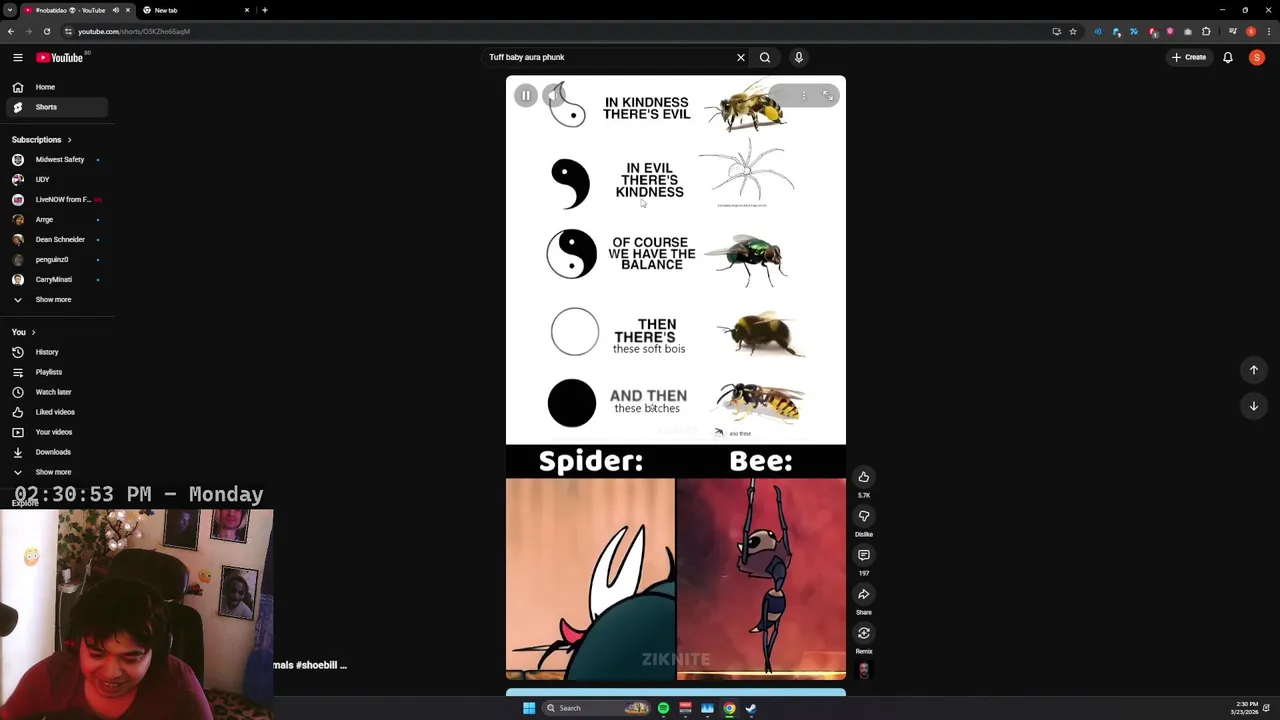Go to next Short with down arrow

point(1254,406)
